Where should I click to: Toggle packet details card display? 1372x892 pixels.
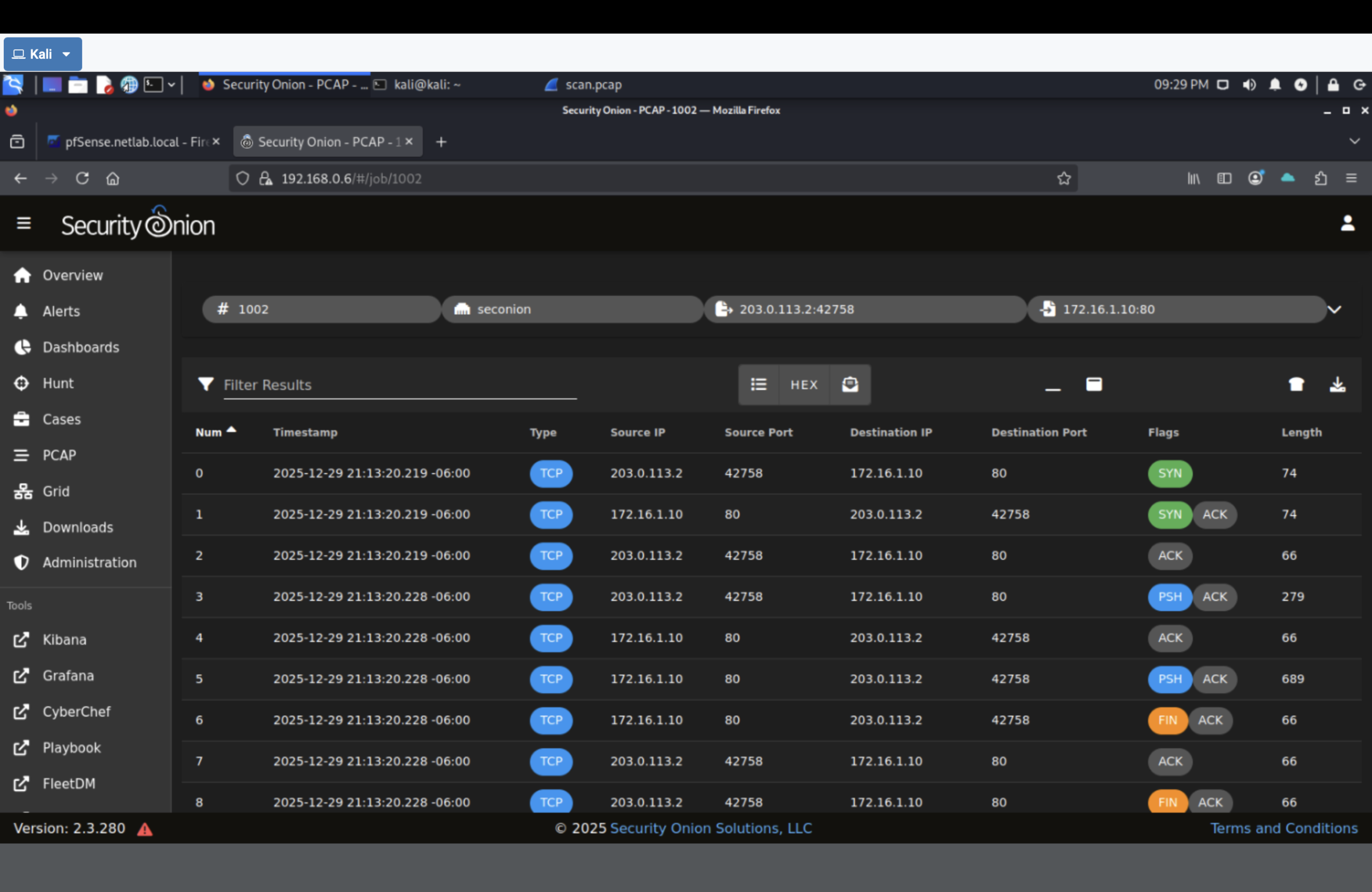1094,384
